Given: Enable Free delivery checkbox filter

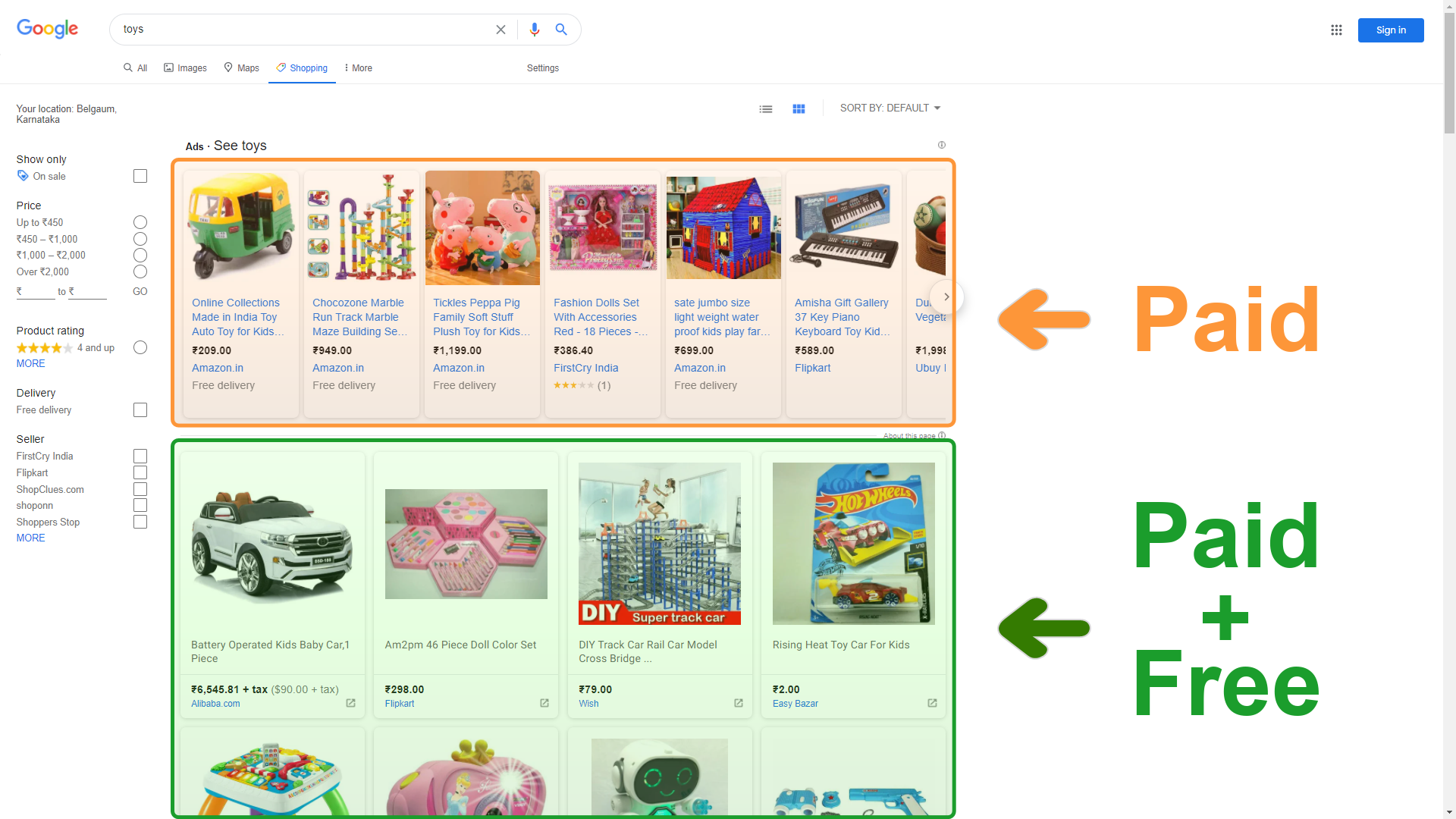Looking at the screenshot, I should click(140, 409).
